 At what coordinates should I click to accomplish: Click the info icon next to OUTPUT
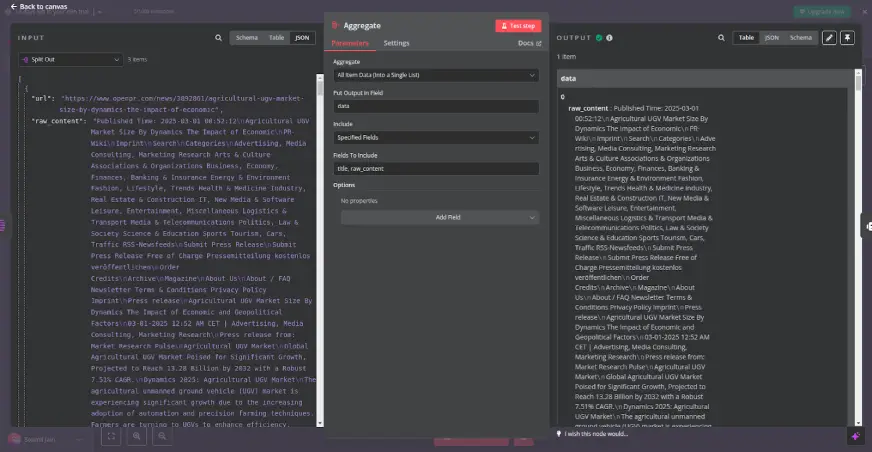609,38
